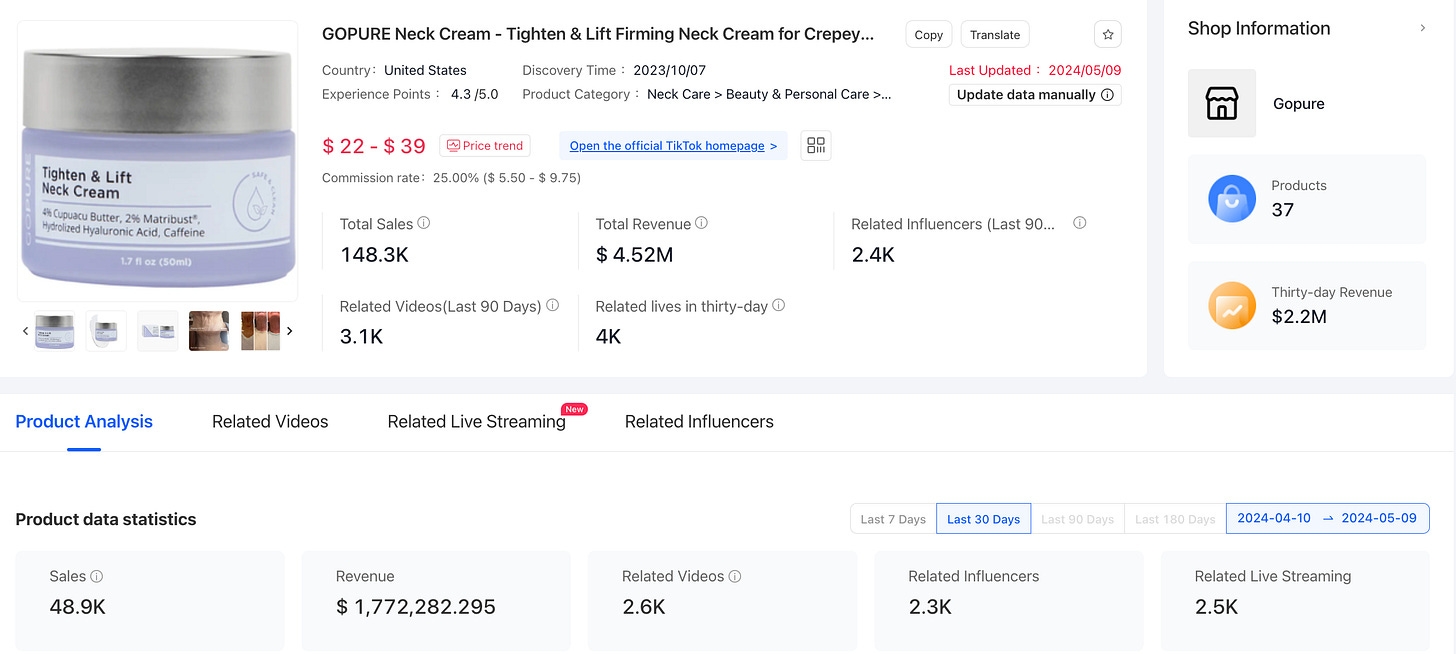Select Last 30 Days range
The height and width of the screenshot is (654, 1456).
coord(983,519)
